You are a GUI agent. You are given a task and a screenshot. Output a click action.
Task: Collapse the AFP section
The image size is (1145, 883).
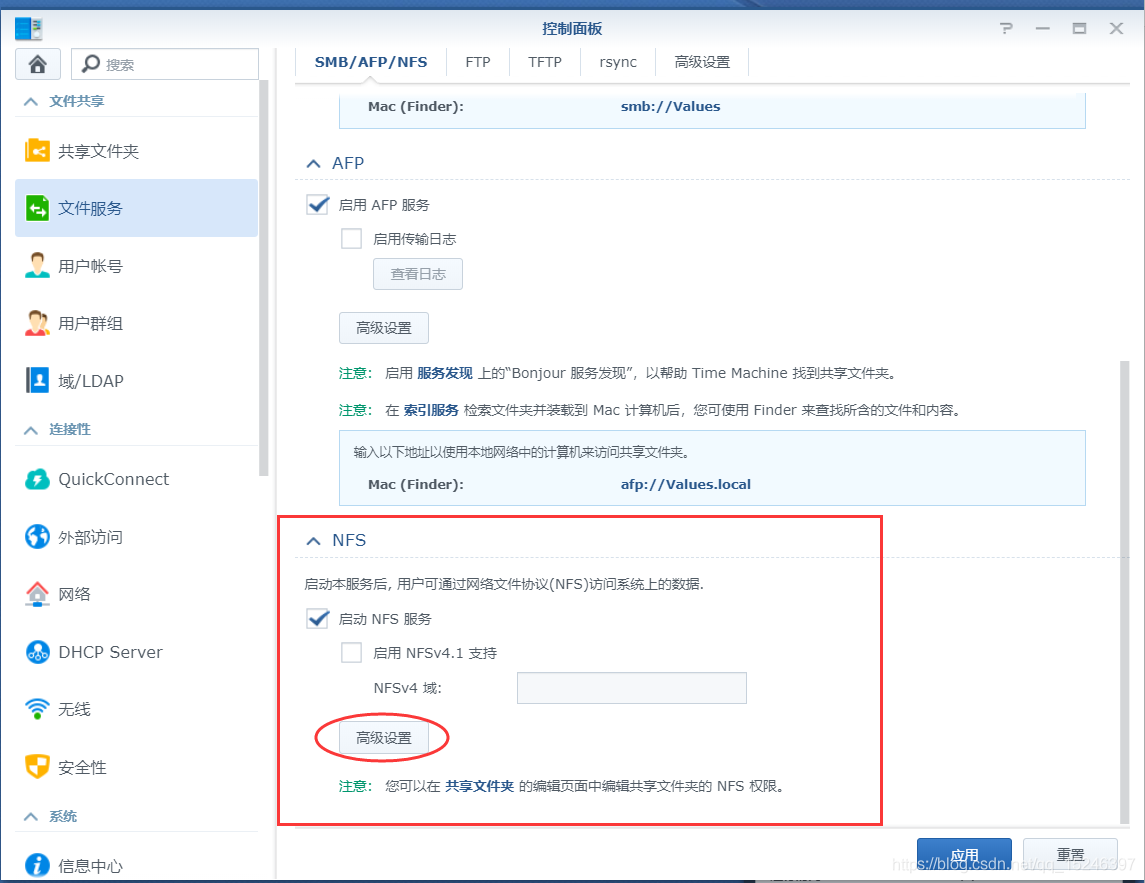click(x=313, y=164)
